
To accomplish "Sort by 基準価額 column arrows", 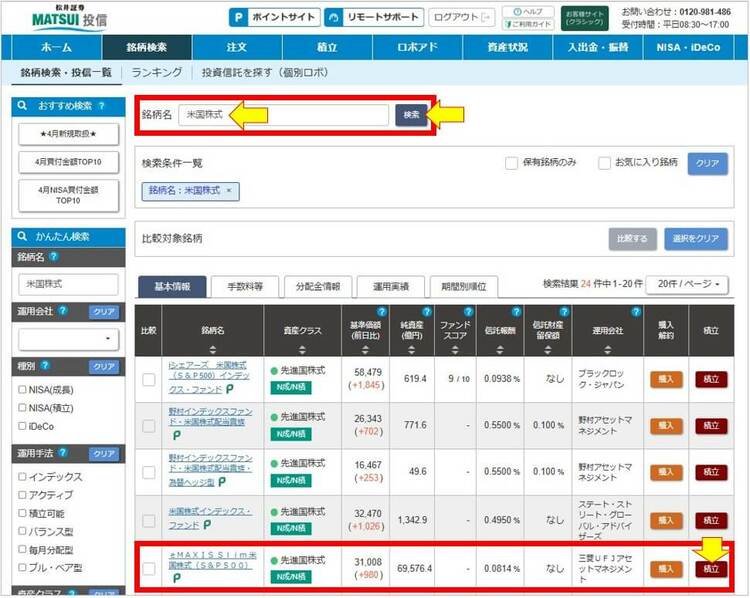I will 365,350.
